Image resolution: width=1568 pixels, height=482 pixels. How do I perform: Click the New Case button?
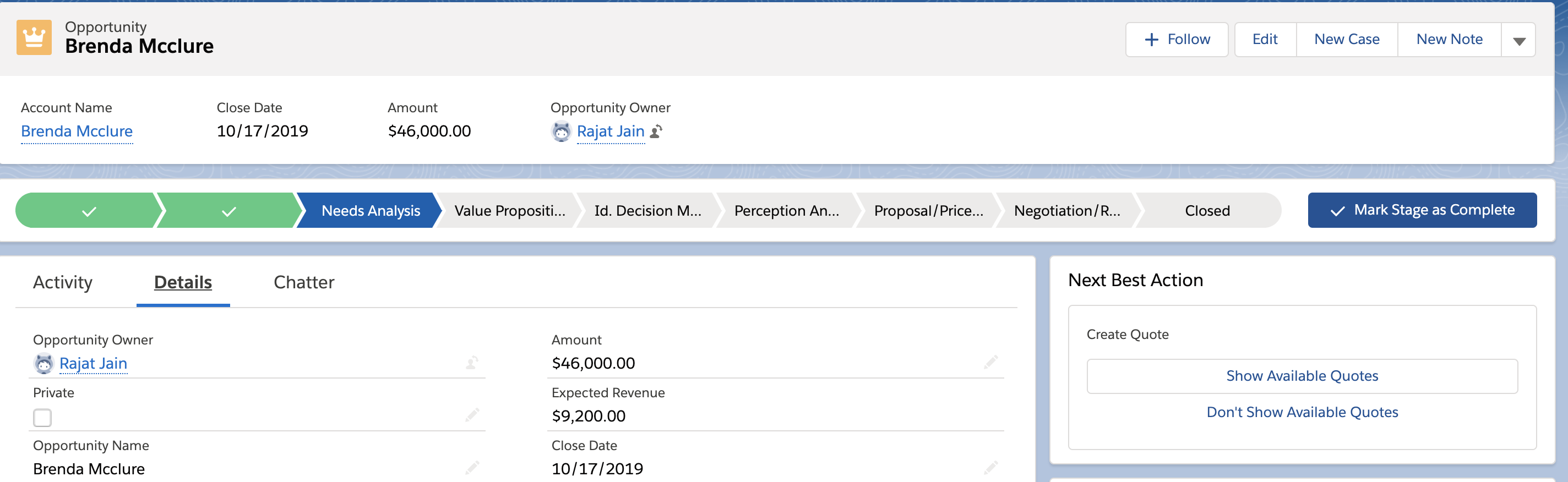pyautogui.click(x=1347, y=40)
